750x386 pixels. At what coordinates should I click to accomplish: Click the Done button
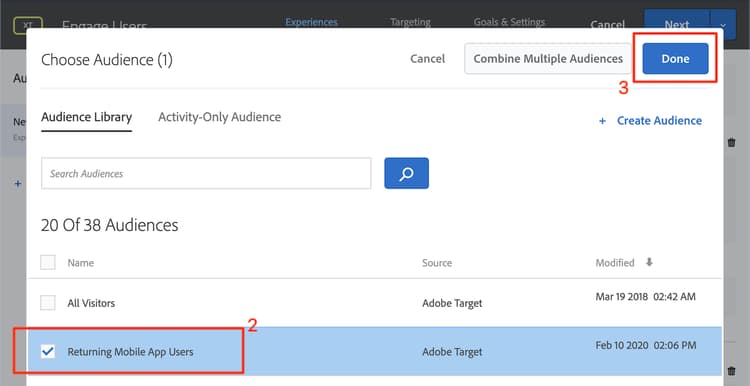tap(675, 58)
